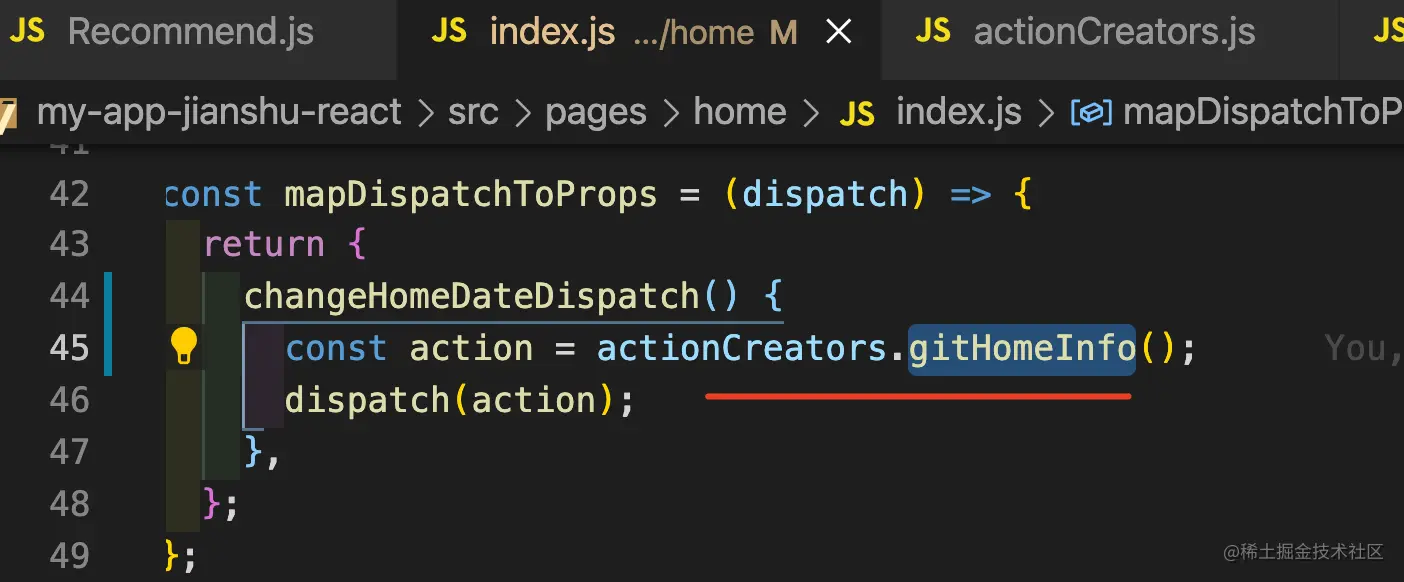Screen dimensions: 1404x582
Task: Click line number 45 in the gutter
Action: pos(69,348)
